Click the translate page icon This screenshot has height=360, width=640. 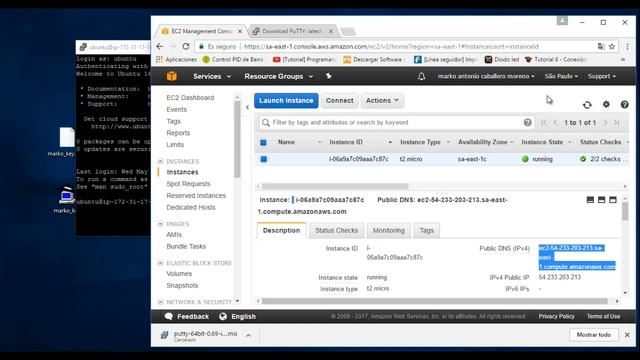click(x=601, y=47)
